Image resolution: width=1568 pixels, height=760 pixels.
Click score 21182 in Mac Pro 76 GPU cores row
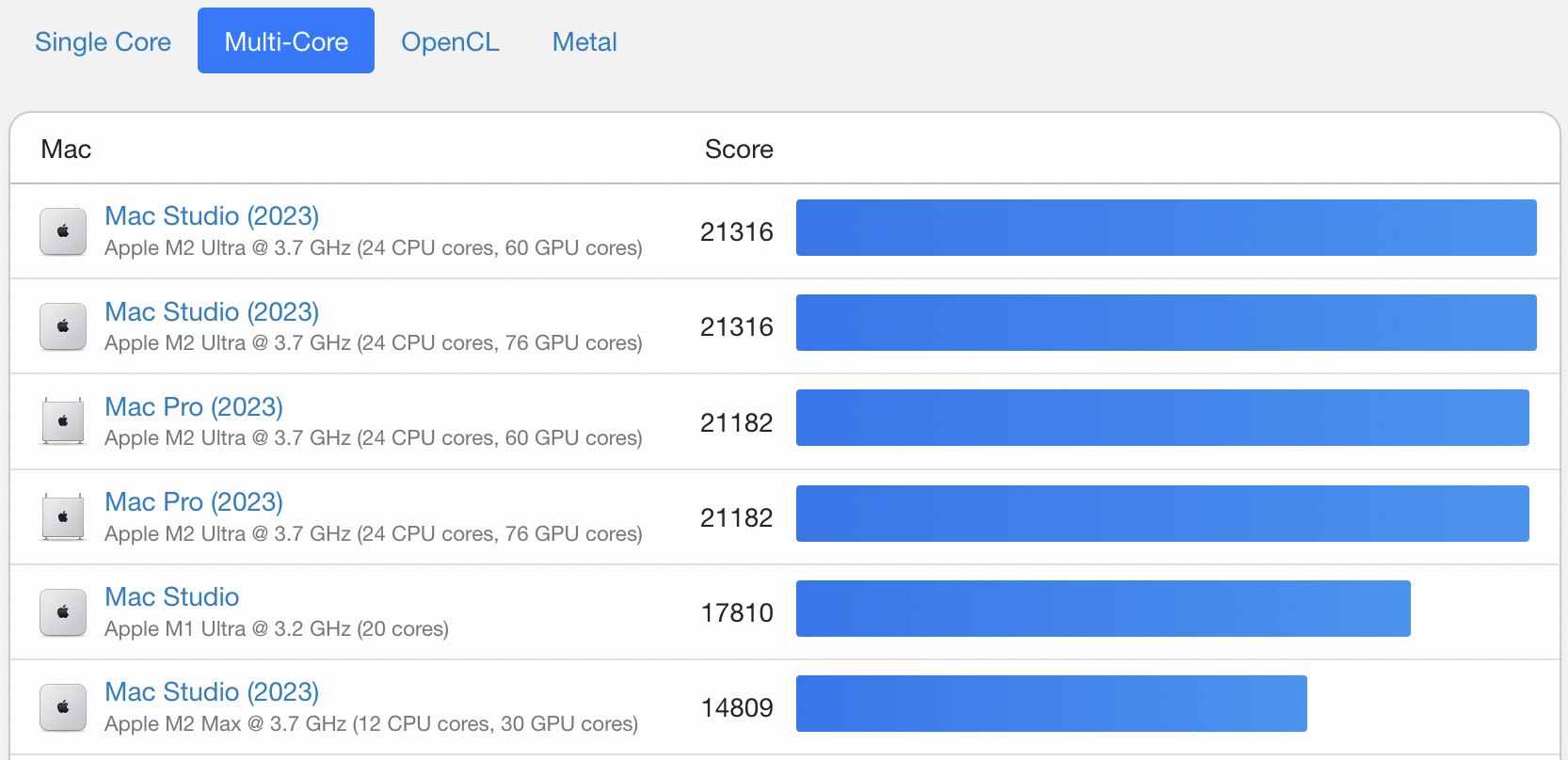click(737, 517)
